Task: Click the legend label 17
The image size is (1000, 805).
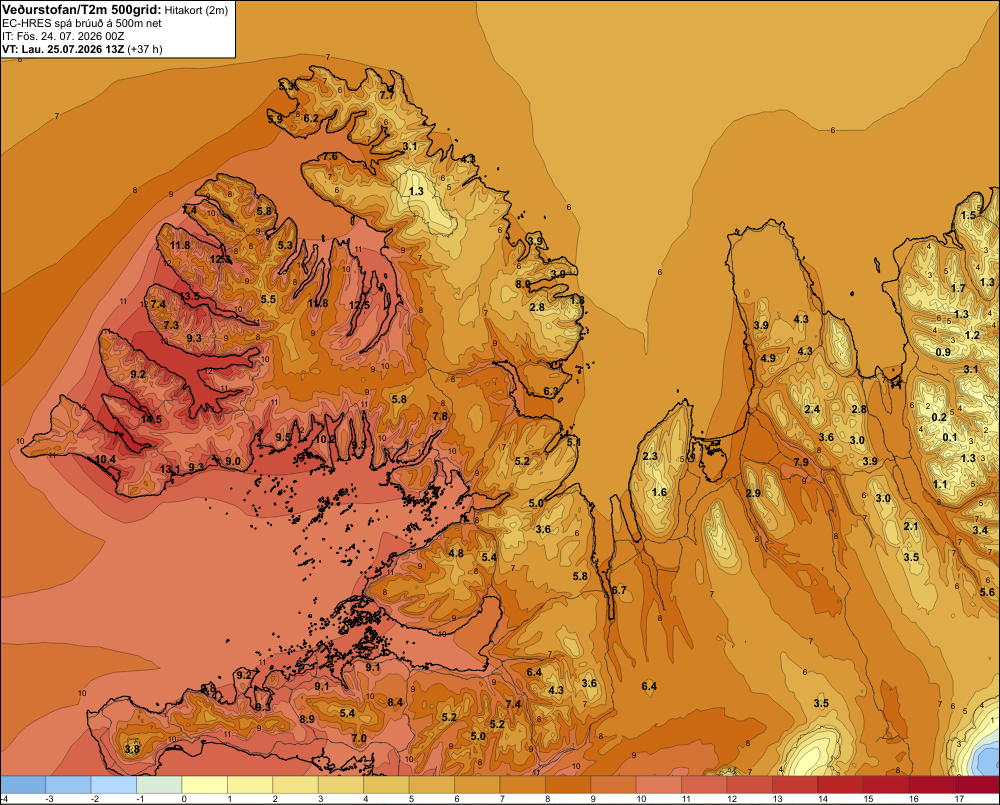Action: coord(959,799)
